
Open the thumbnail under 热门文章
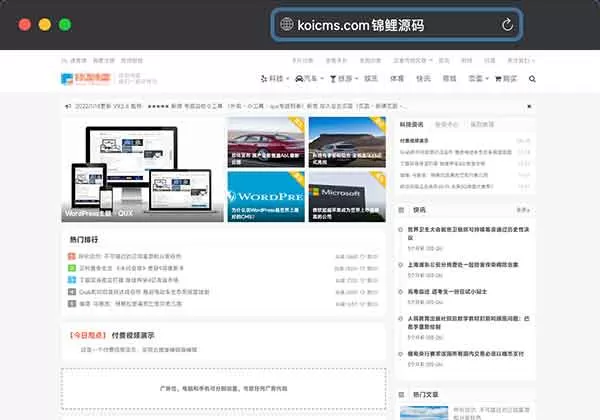click(x=424, y=413)
